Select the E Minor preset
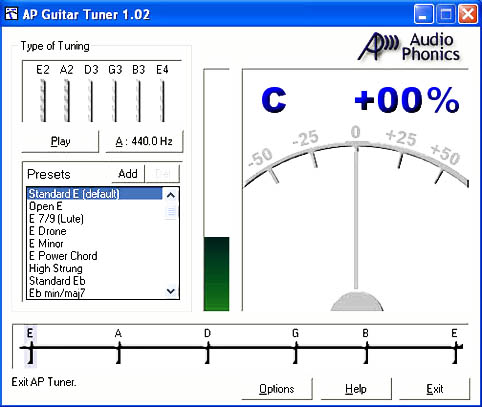Screen dimensions: 482x407 [x=95, y=243]
